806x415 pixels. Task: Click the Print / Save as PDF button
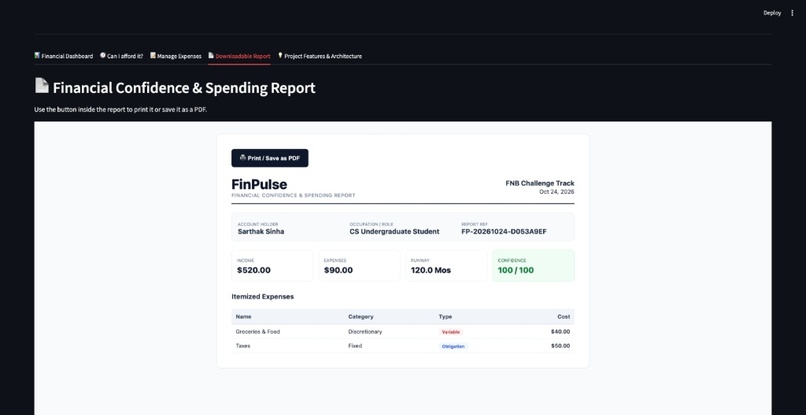point(270,158)
